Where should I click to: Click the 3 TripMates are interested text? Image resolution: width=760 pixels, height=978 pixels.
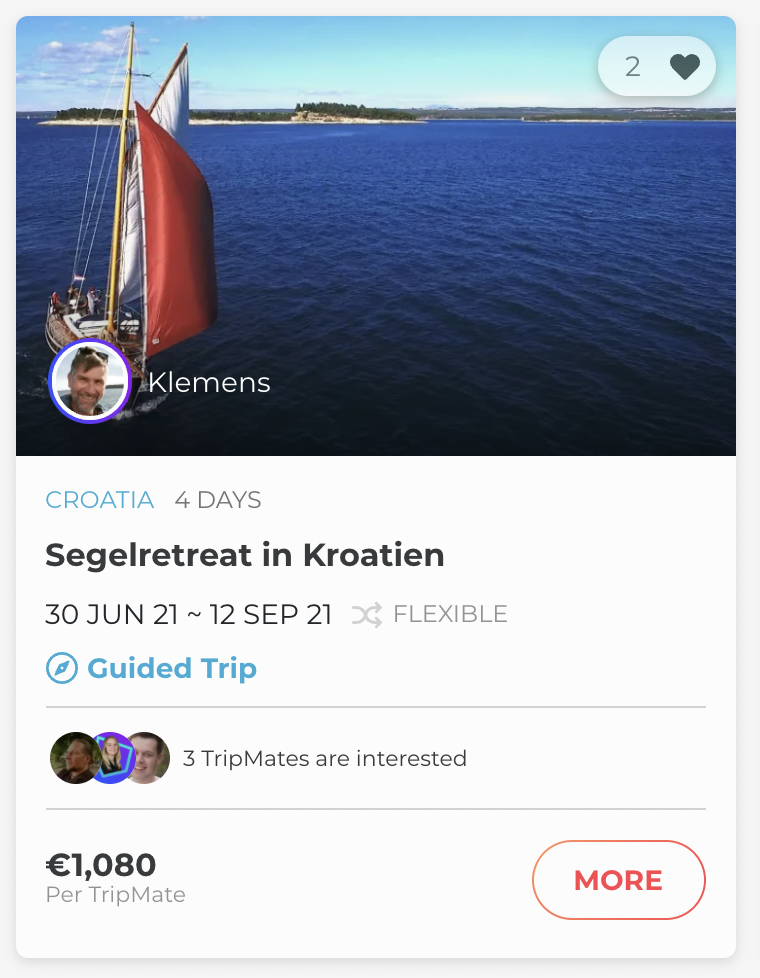click(x=325, y=758)
